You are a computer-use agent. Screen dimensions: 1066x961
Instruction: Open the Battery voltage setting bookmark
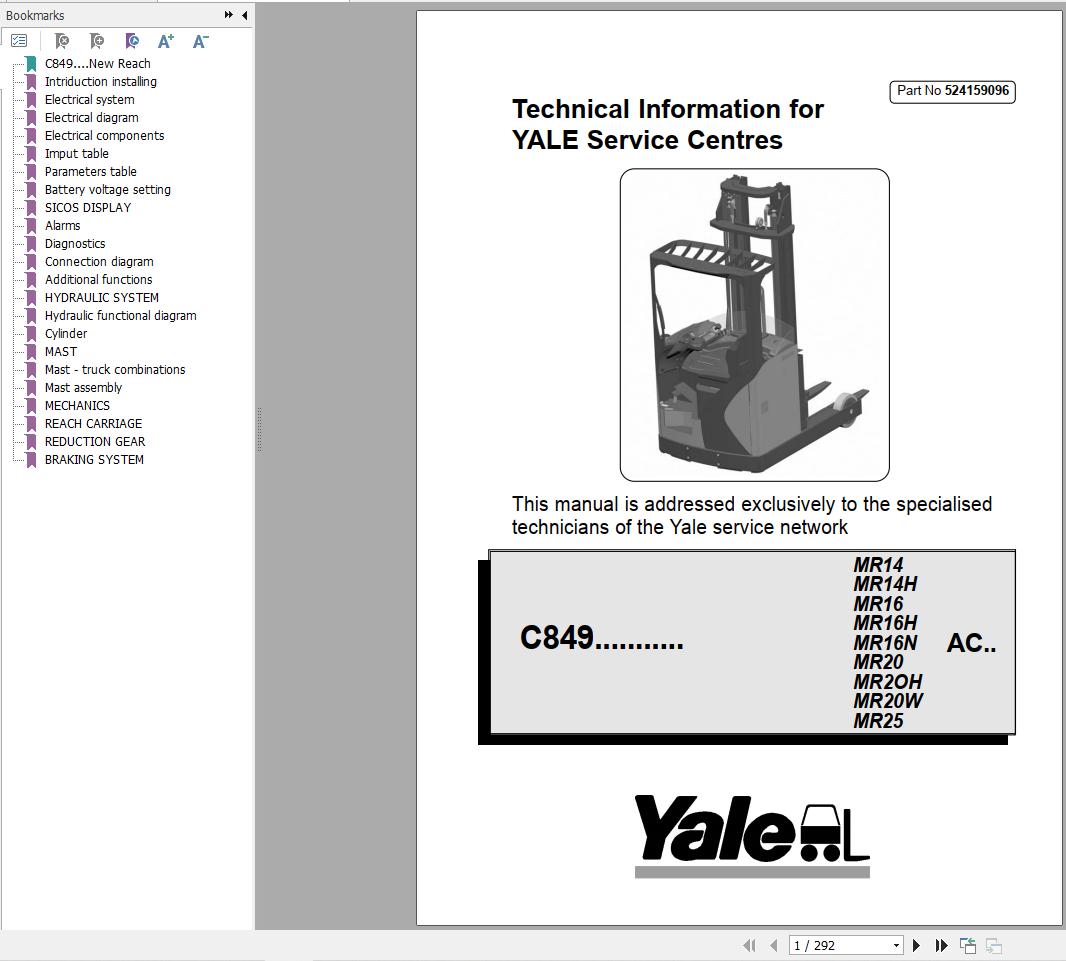tap(107, 190)
